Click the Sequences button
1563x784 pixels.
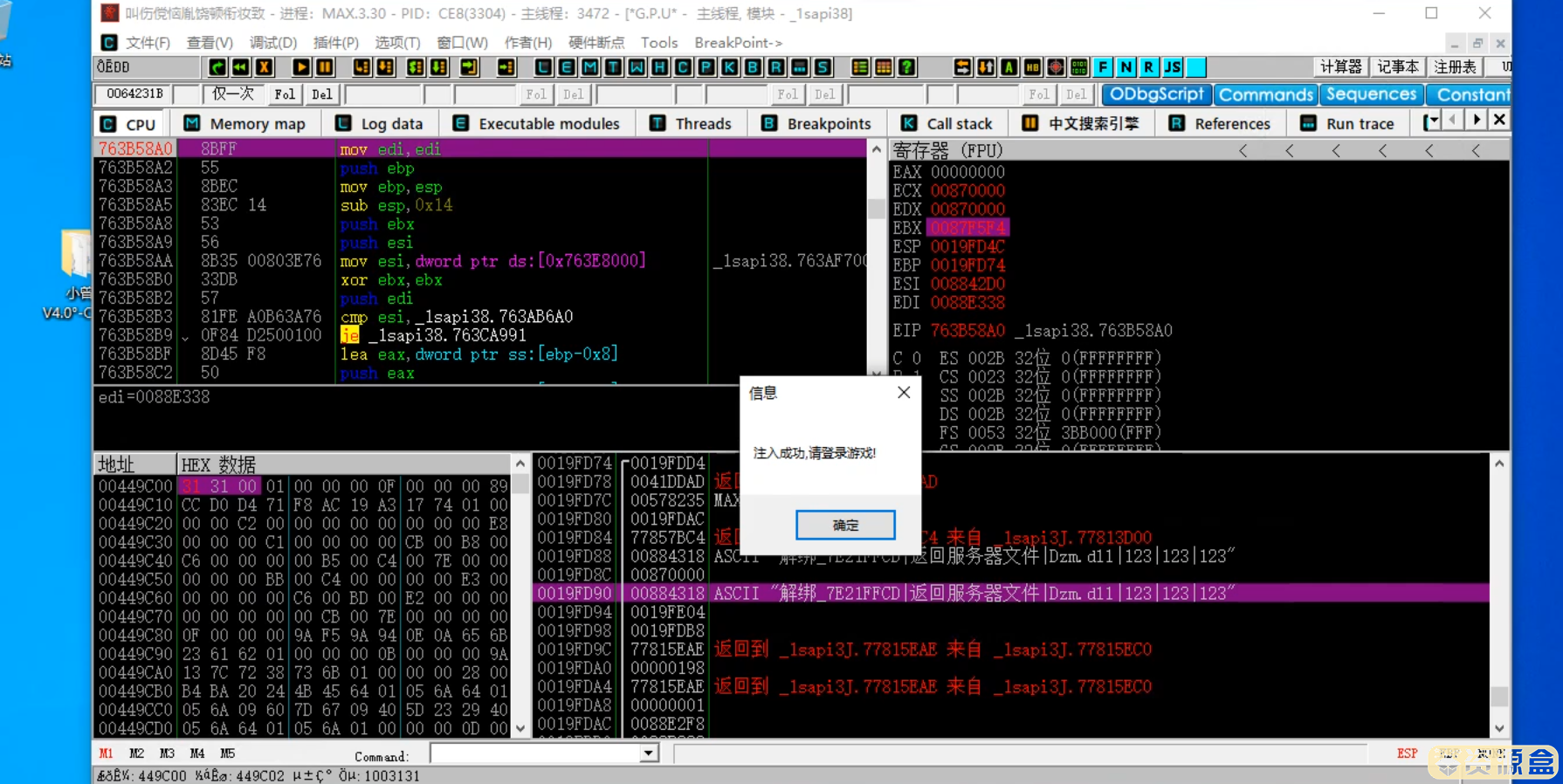point(1371,94)
